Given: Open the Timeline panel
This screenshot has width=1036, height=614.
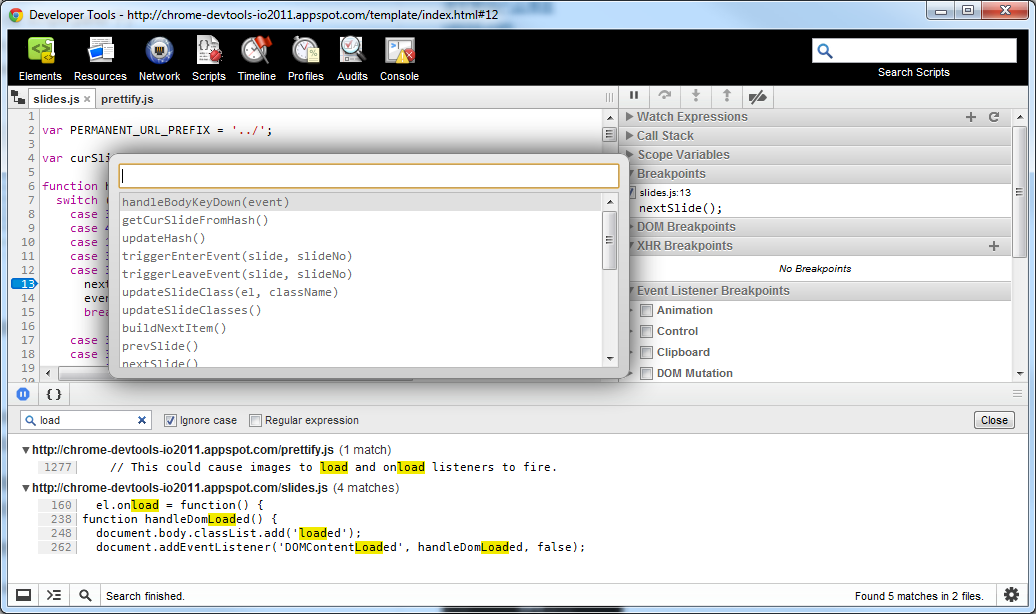Looking at the screenshot, I should (x=256, y=59).
